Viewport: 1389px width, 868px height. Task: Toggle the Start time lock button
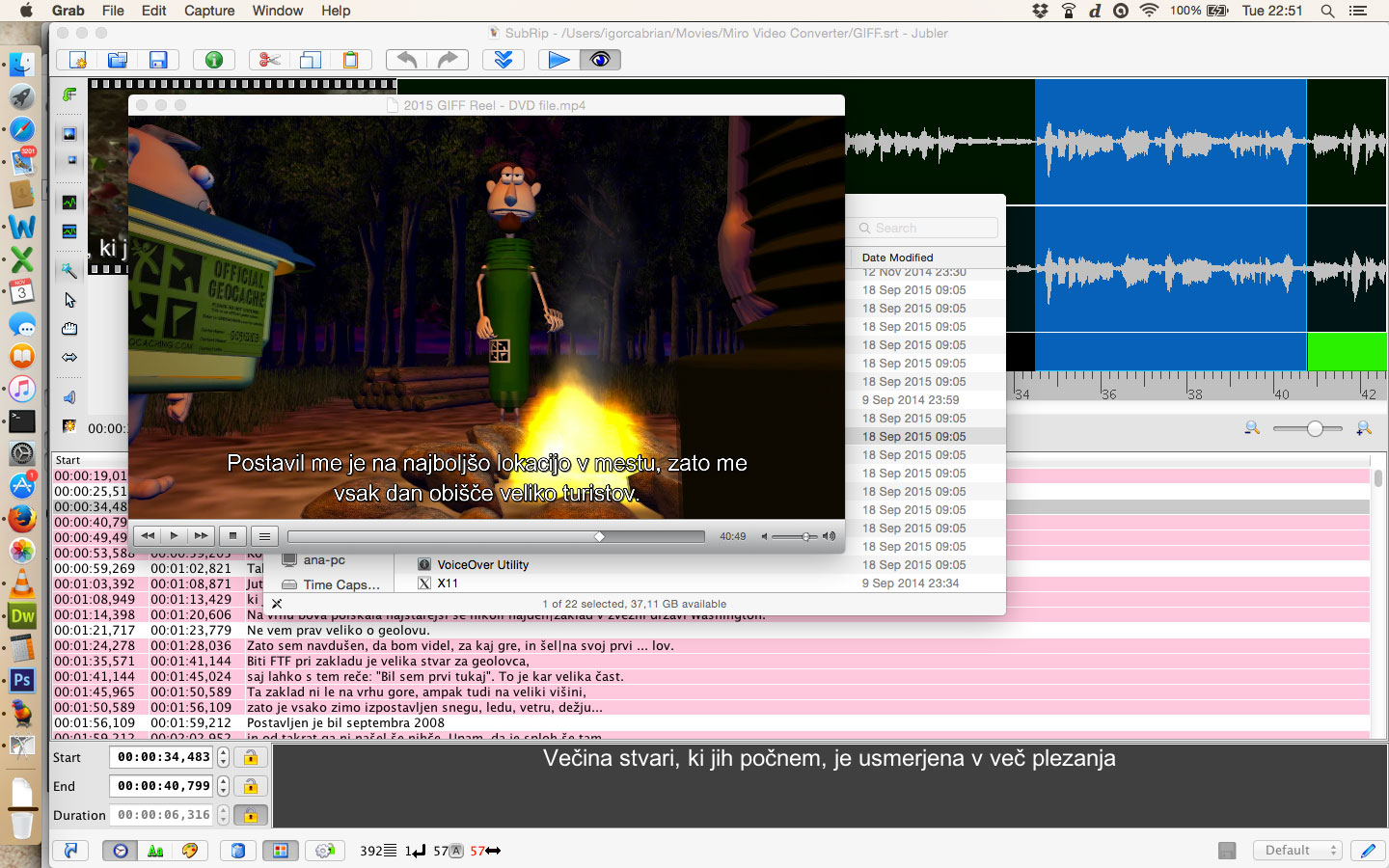point(251,757)
